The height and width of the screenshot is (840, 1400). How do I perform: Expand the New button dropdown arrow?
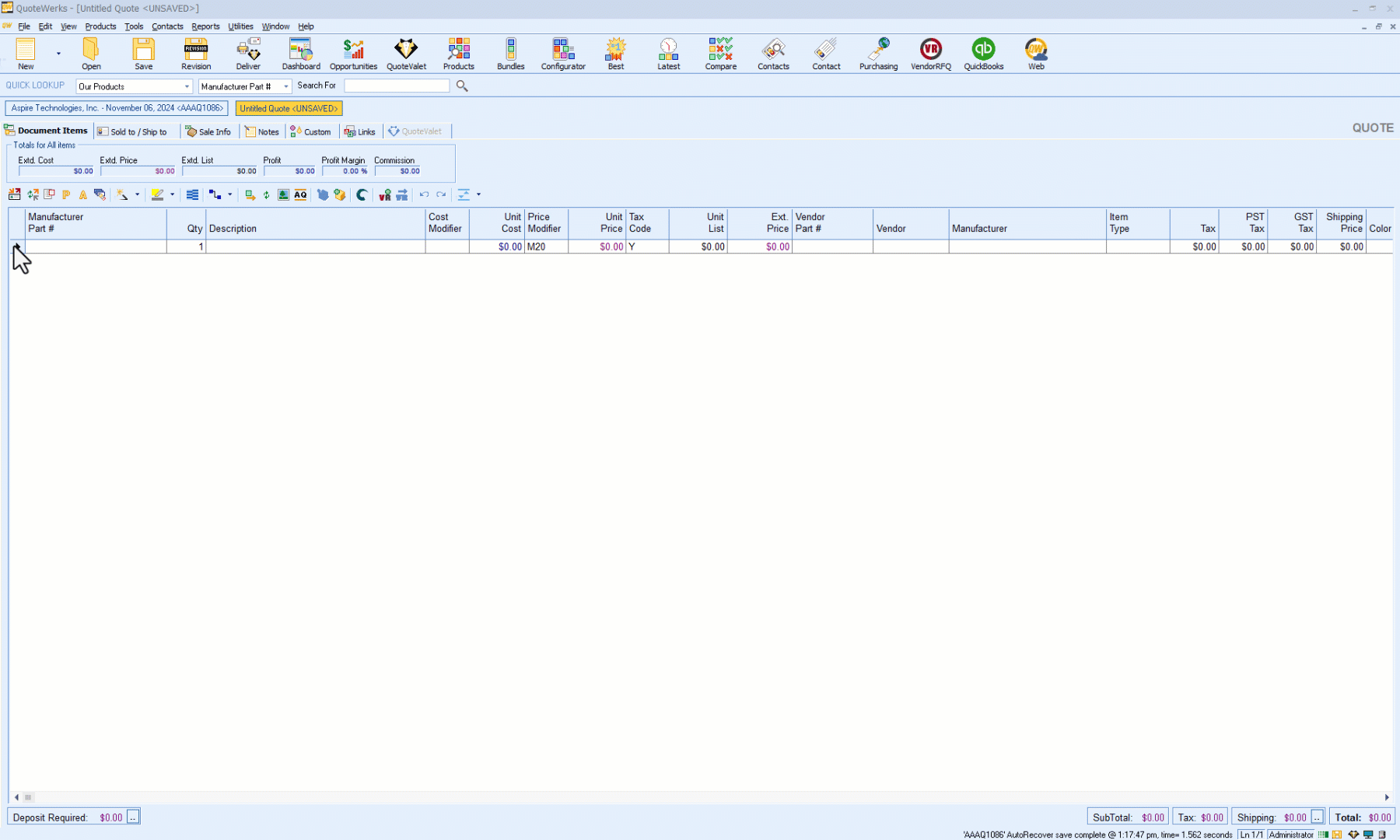coord(58,54)
